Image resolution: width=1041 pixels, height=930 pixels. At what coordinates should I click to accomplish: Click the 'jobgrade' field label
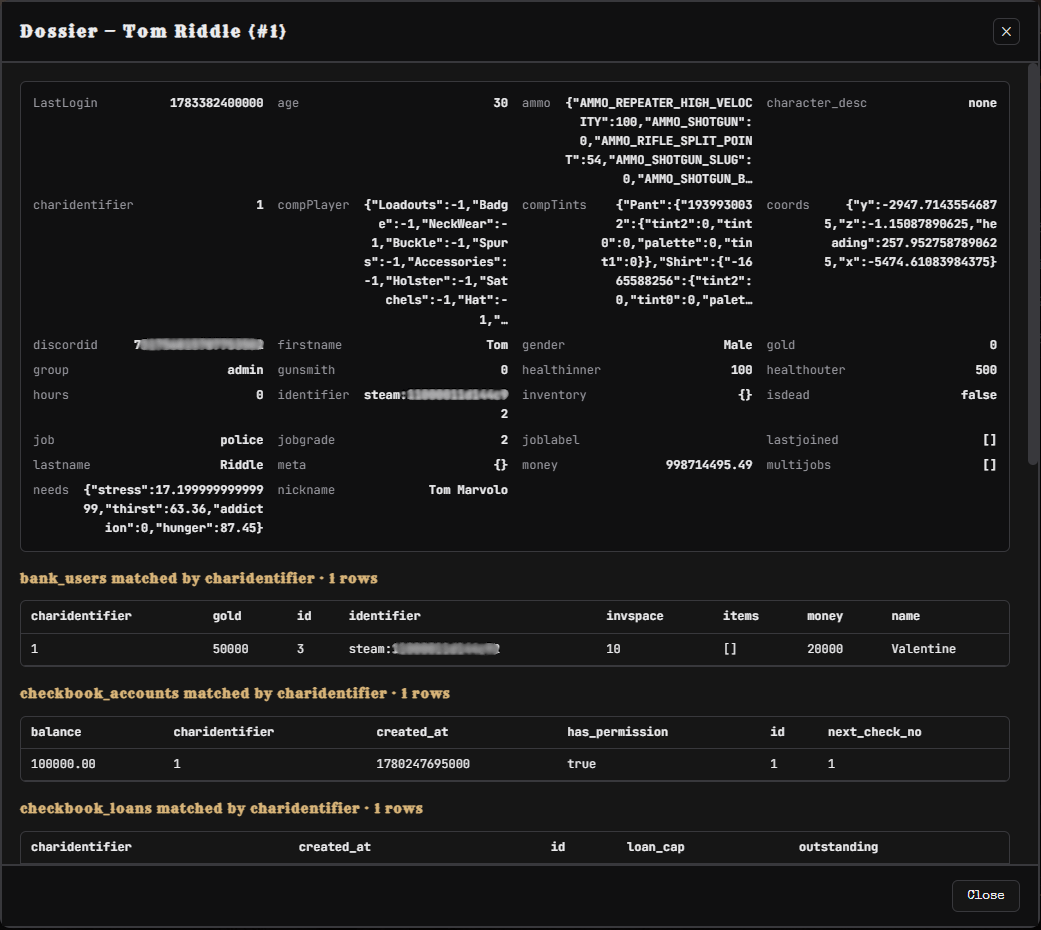click(x=306, y=440)
